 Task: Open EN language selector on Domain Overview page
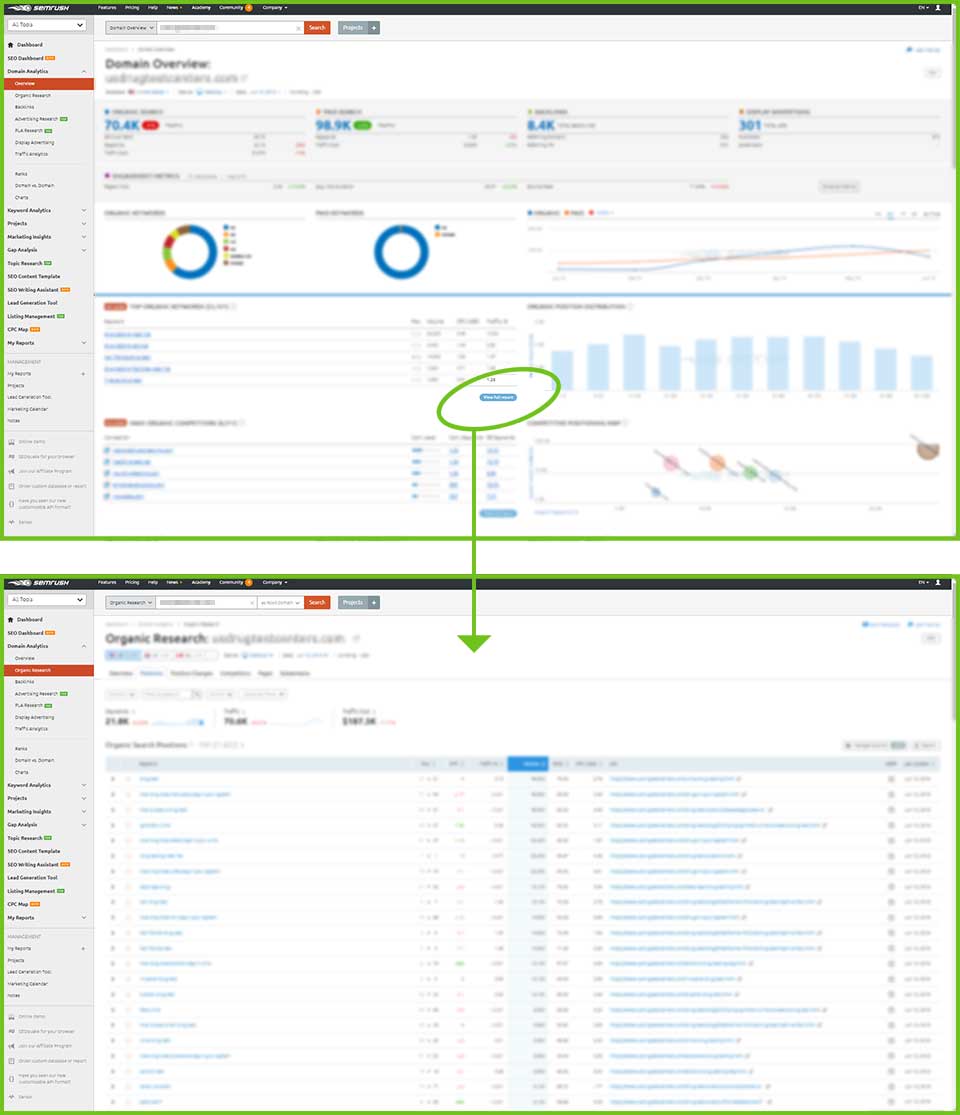click(x=923, y=8)
